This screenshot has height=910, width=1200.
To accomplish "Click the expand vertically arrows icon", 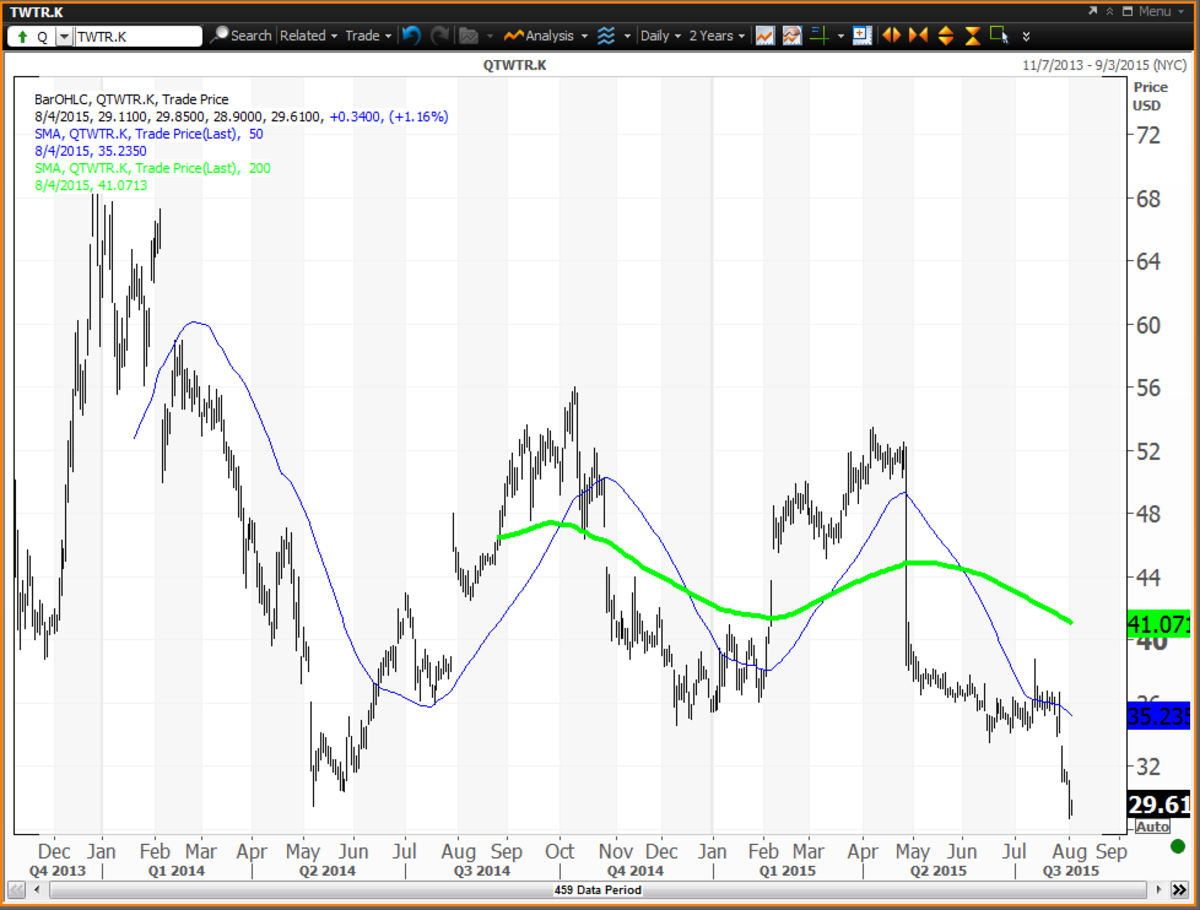I will pos(946,35).
